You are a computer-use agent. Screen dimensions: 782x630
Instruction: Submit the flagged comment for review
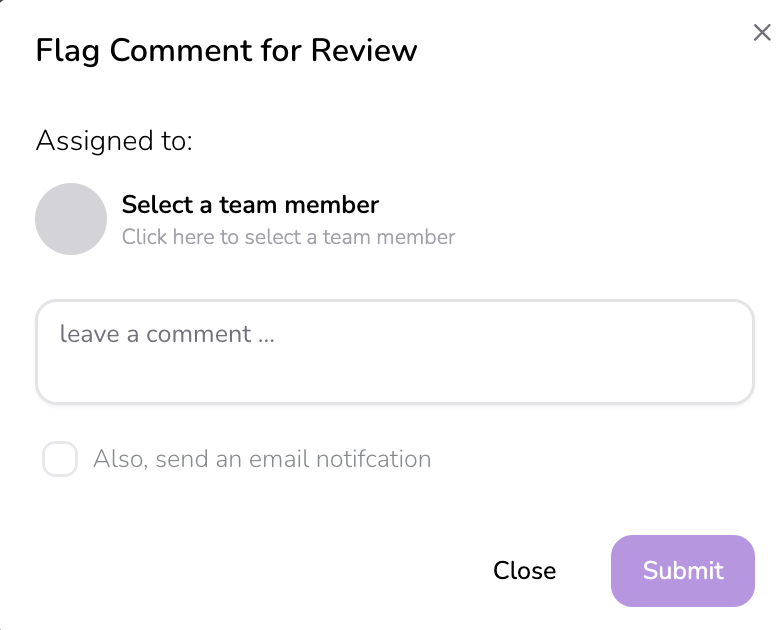click(x=682, y=571)
